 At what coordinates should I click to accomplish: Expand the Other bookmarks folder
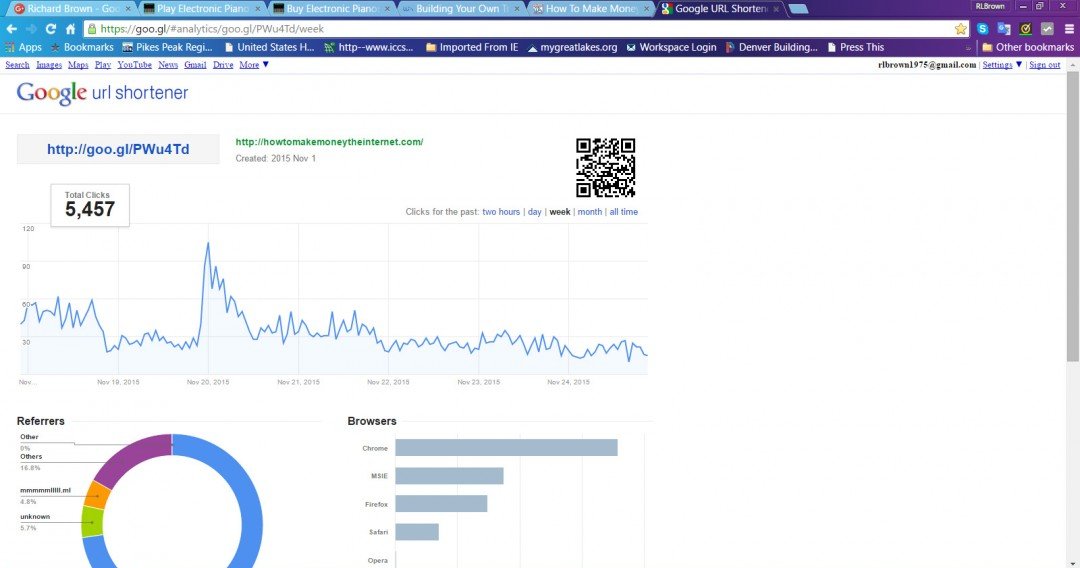pyautogui.click(x=1028, y=48)
